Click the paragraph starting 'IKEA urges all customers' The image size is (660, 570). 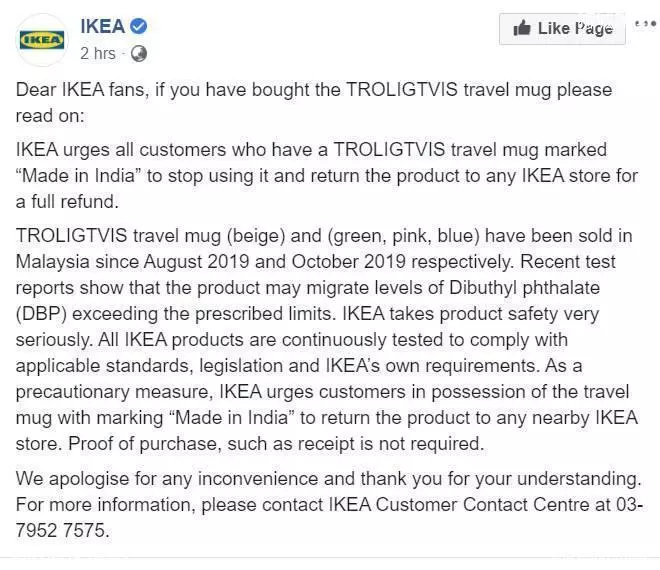pyautogui.click(x=327, y=176)
